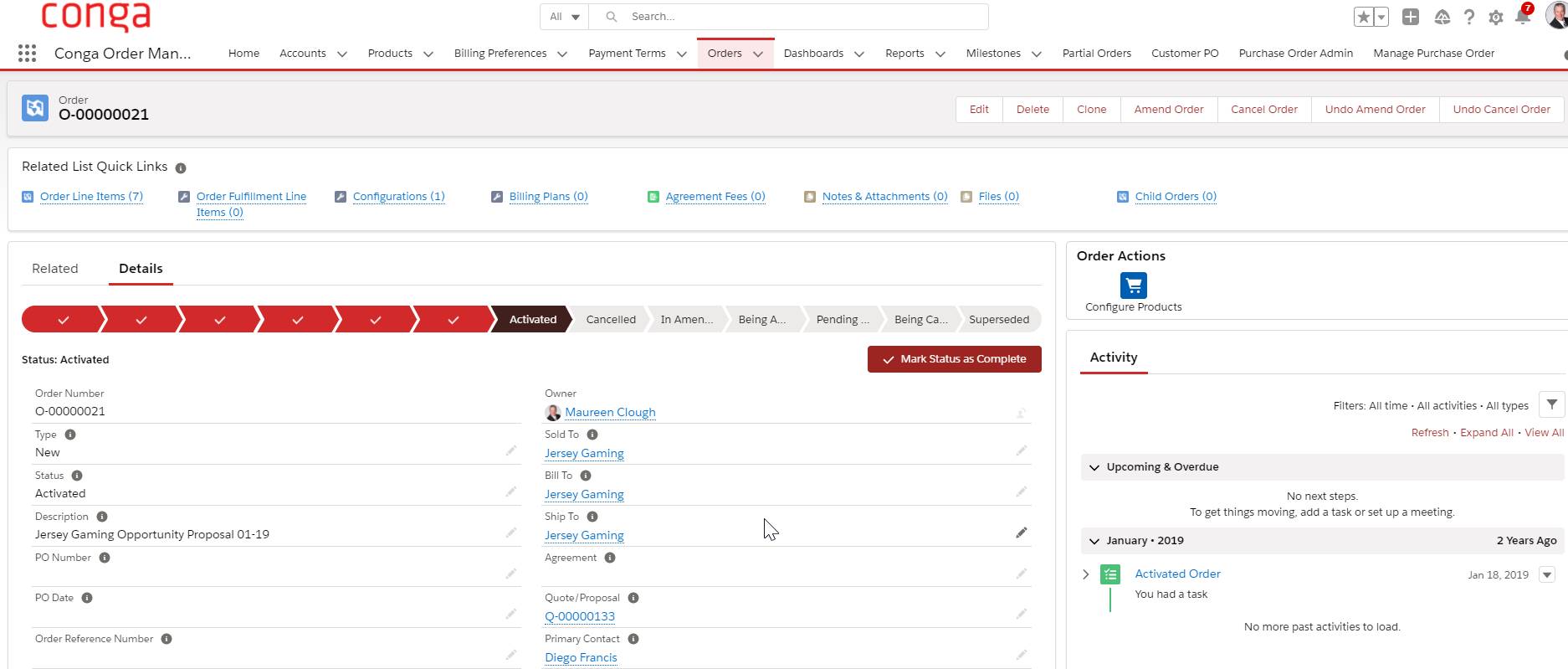
Task: Expand the Payment Terms dropdown chevron
Action: [682, 54]
